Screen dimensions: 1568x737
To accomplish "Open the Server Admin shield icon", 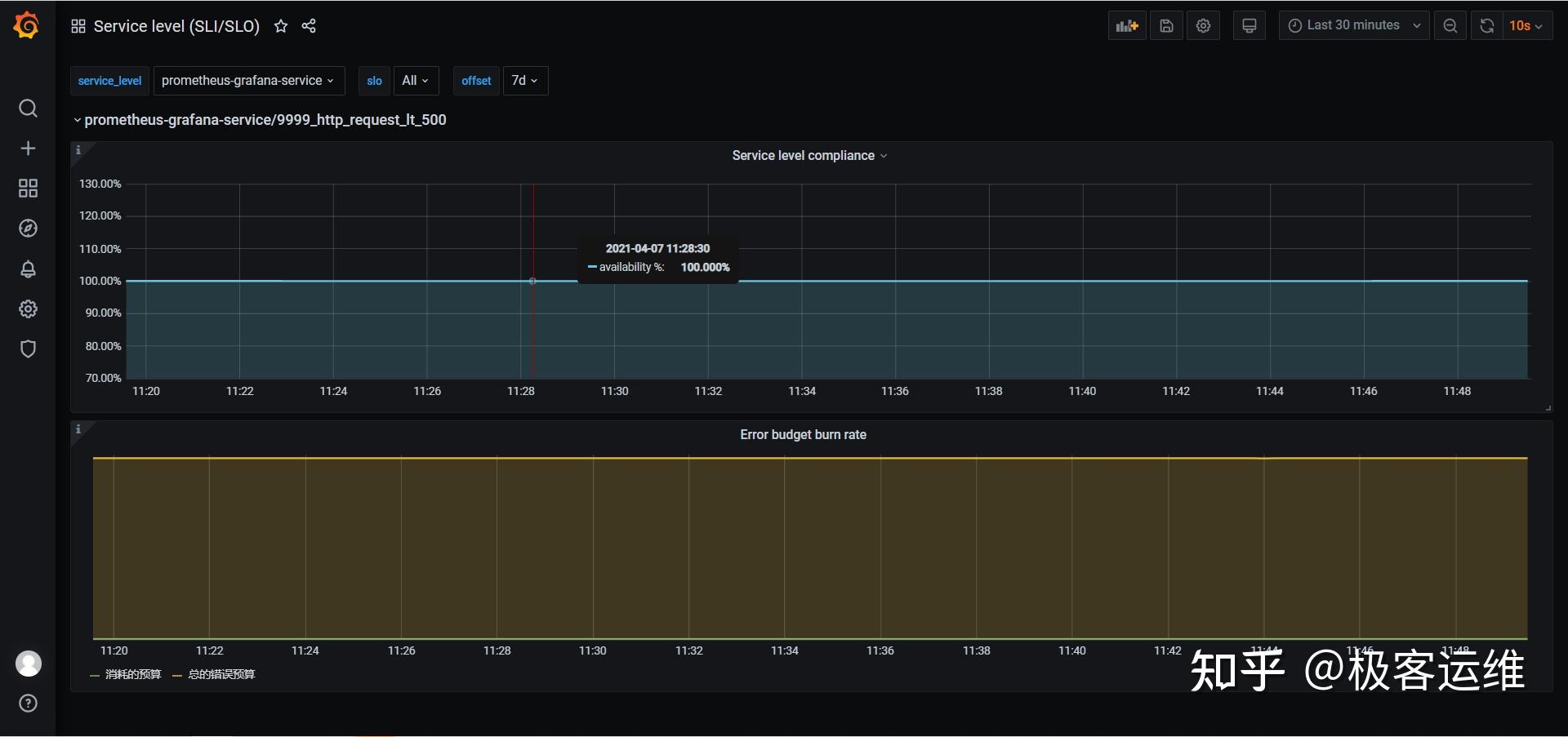I will click(28, 349).
